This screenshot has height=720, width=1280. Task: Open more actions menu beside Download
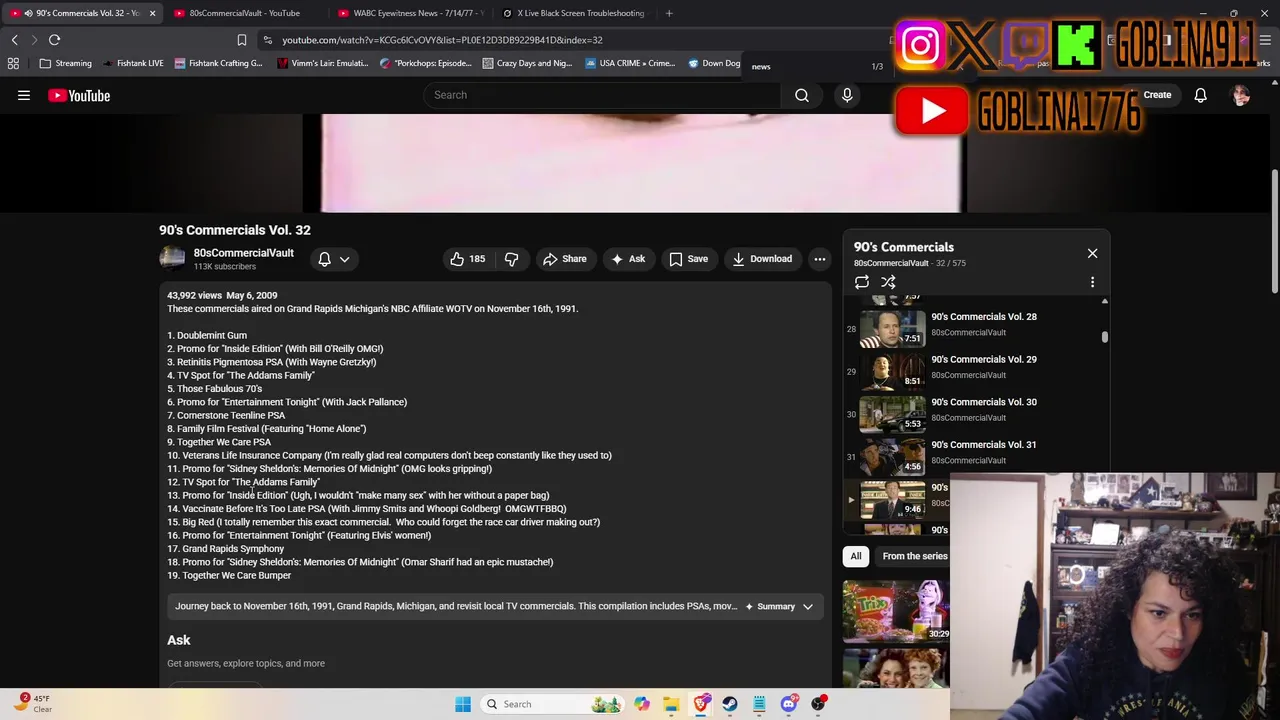(820, 259)
